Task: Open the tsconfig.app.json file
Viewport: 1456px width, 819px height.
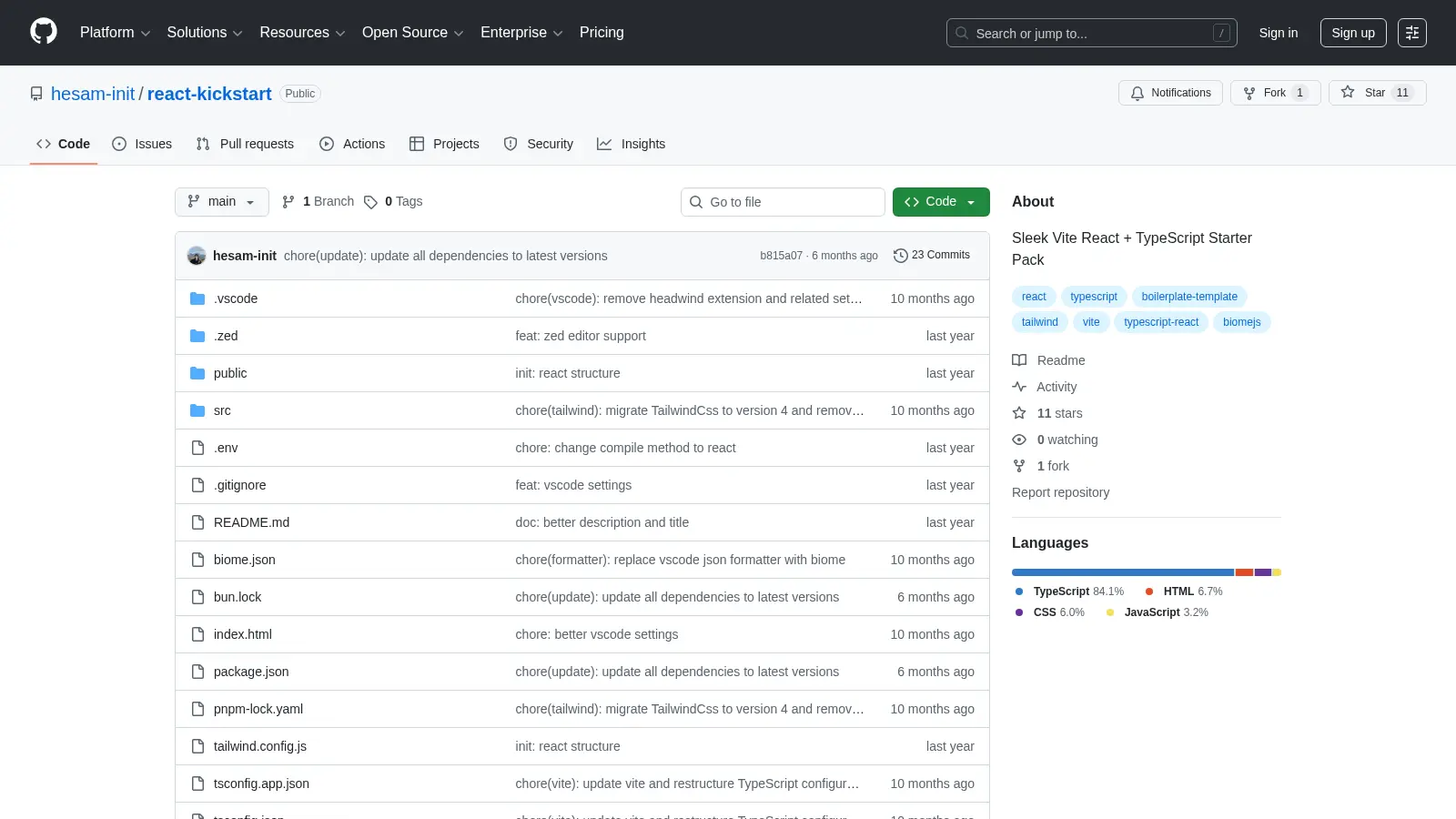Action: click(261, 784)
